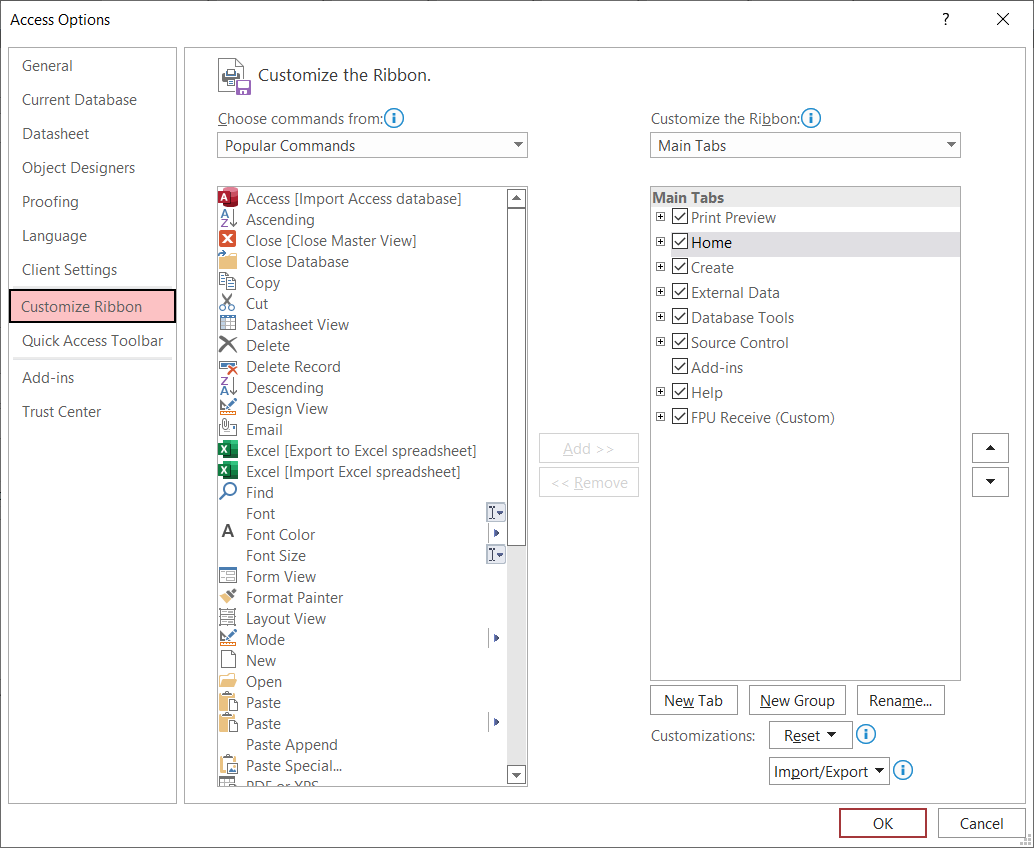The height and width of the screenshot is (848, 1034).
Task: Open the Trust Center options page
Action: click(x=62, y=412)
